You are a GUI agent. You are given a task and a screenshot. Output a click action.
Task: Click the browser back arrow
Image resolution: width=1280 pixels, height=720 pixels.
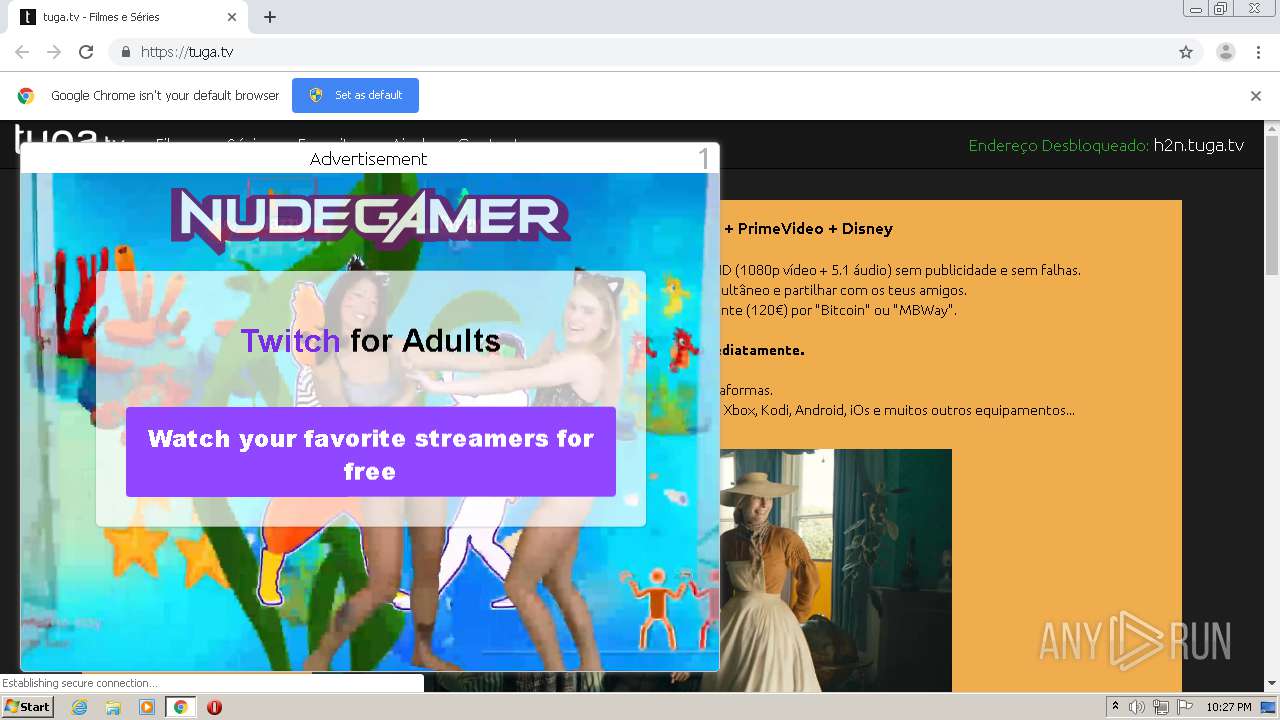tap(22, 52)
